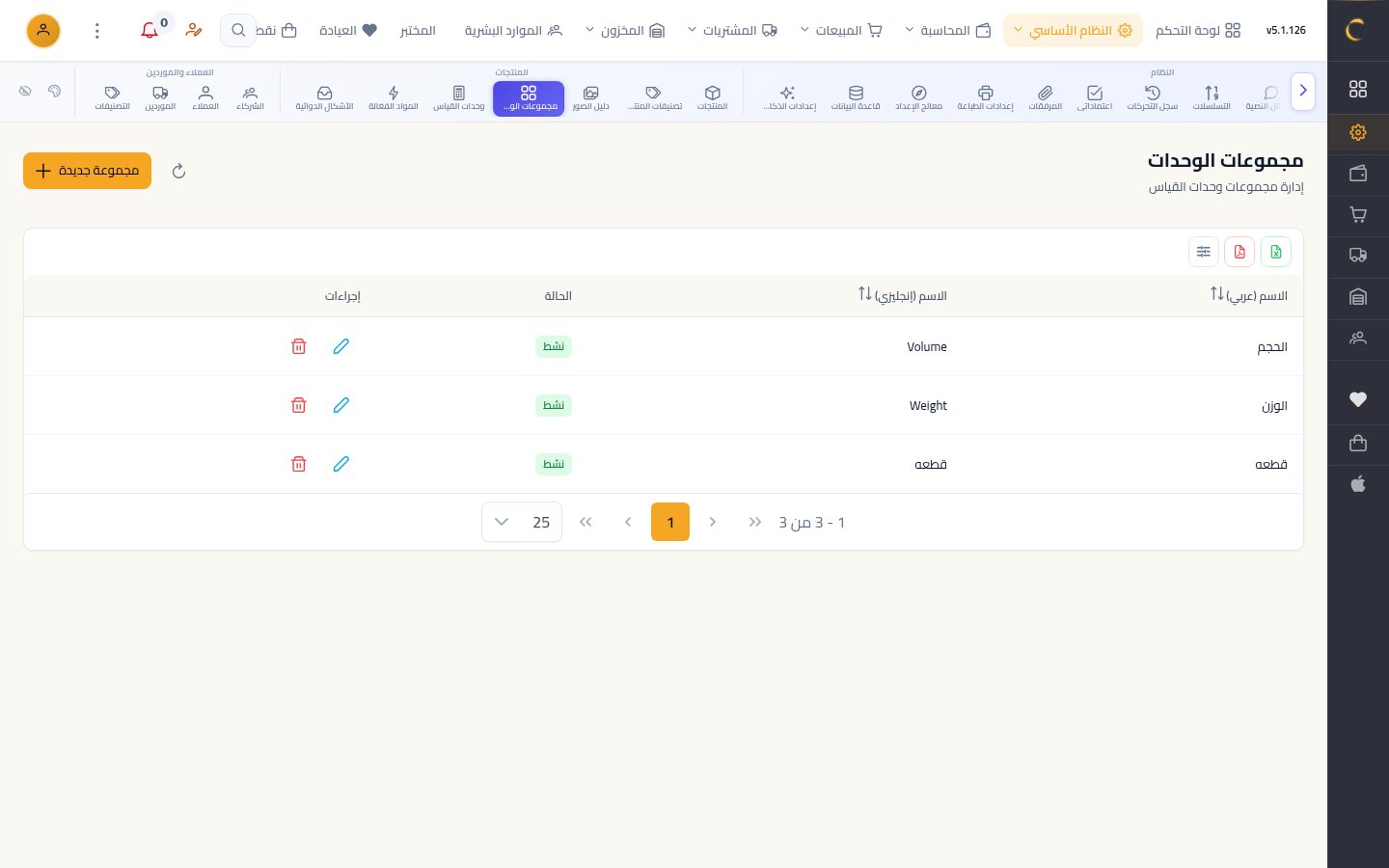Edit the Weight unit group

[341, 405]
